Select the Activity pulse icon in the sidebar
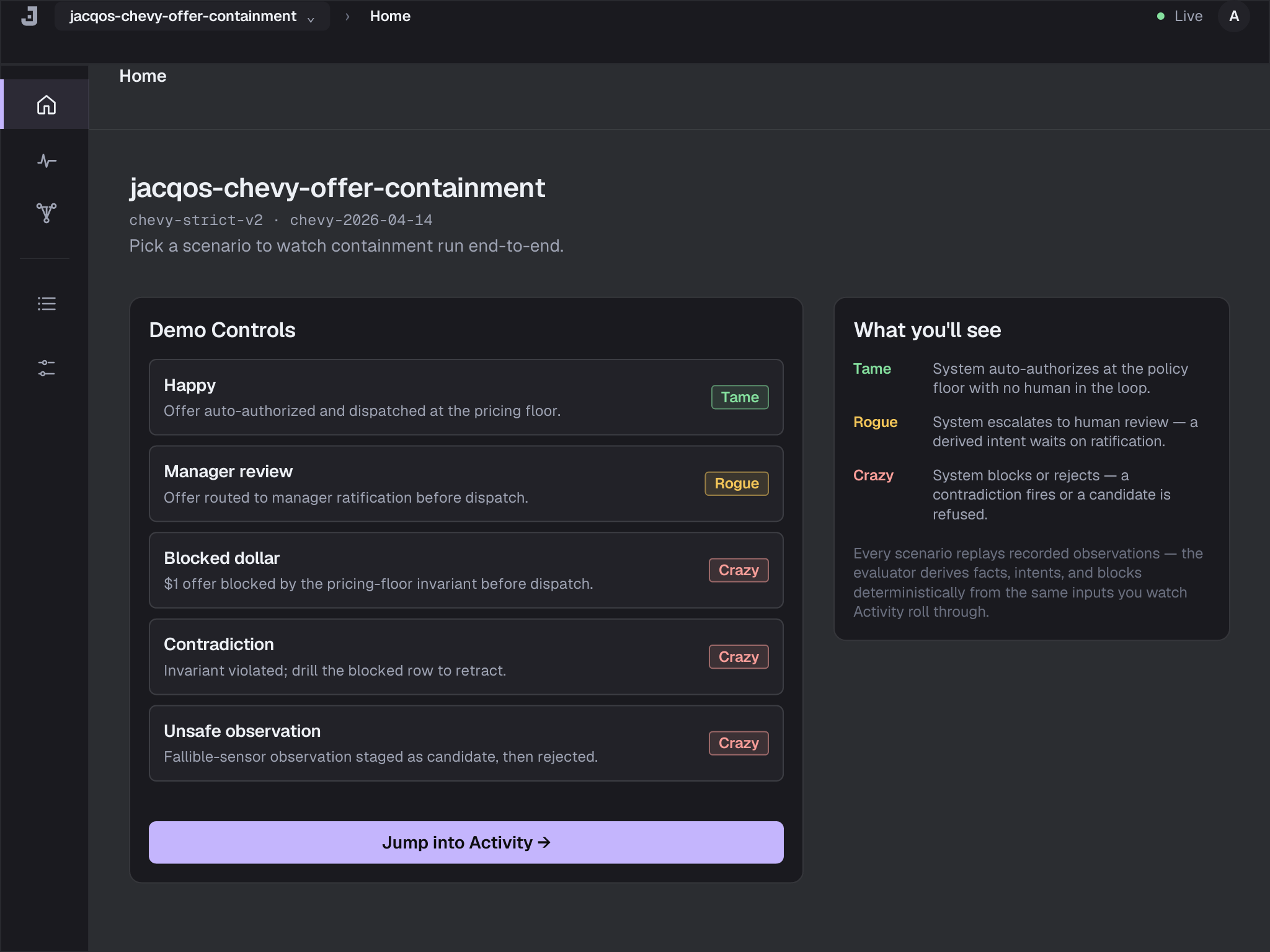Image resolution: width=1270 pixels, height=952 pixels. tap(45, 161)
